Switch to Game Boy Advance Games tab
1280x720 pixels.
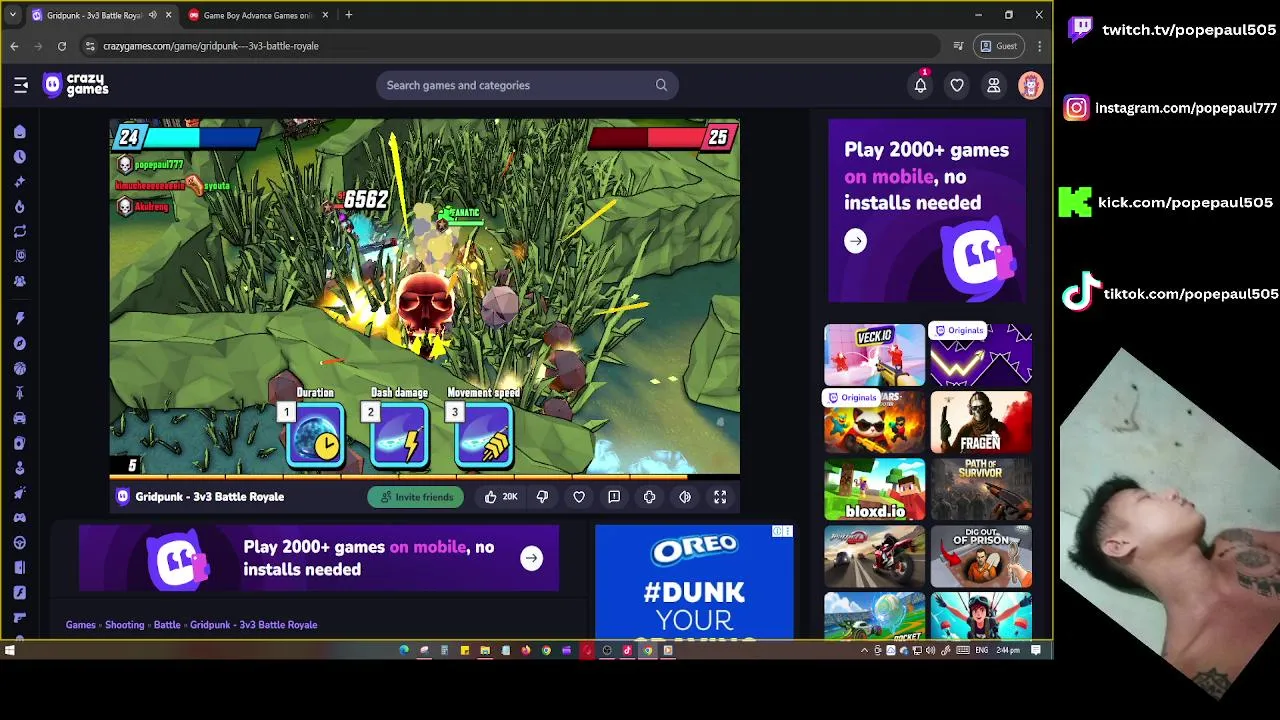point(258,15)
